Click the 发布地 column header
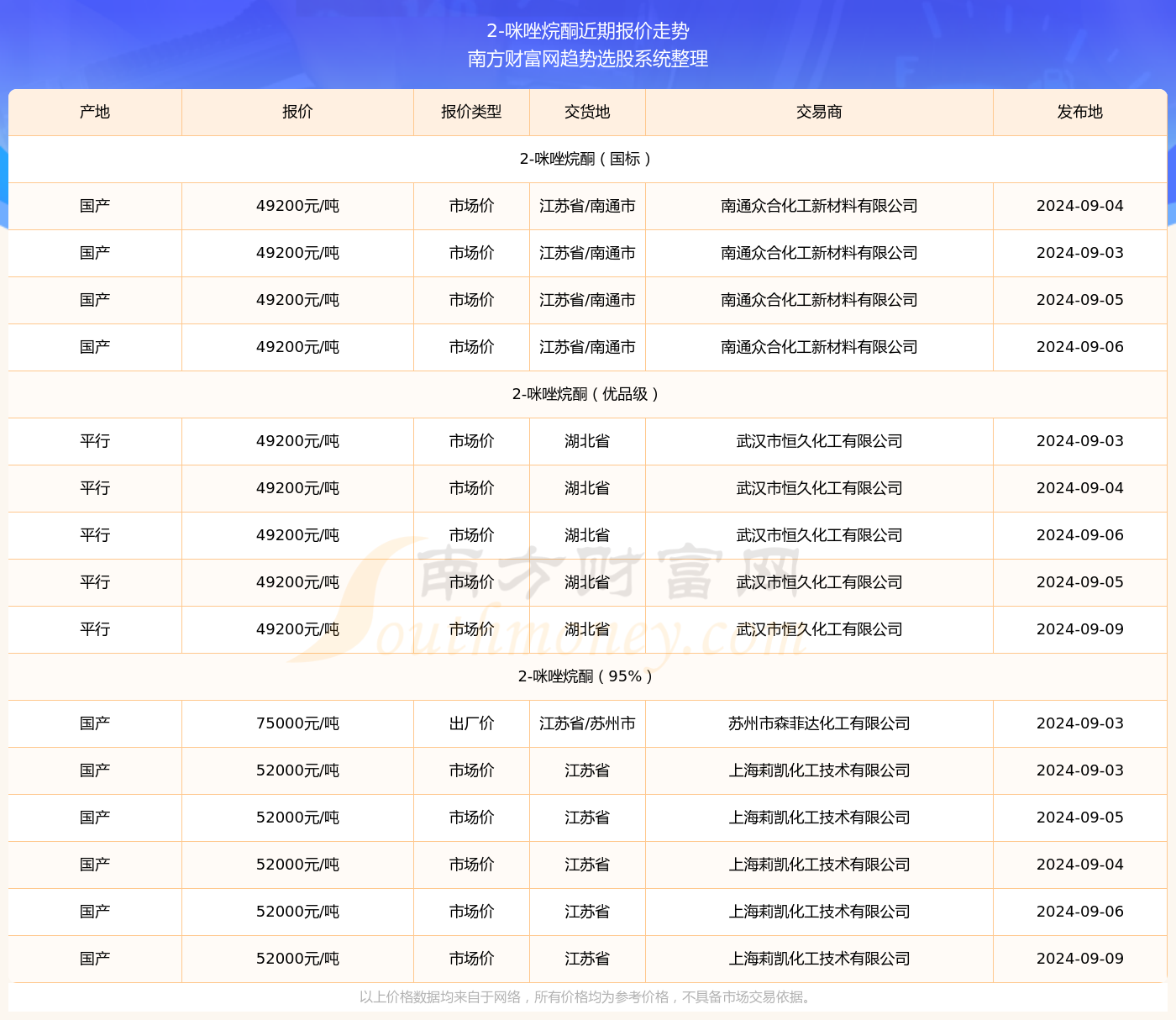Screen dimensions: 1176x1020 [1080, 112]
